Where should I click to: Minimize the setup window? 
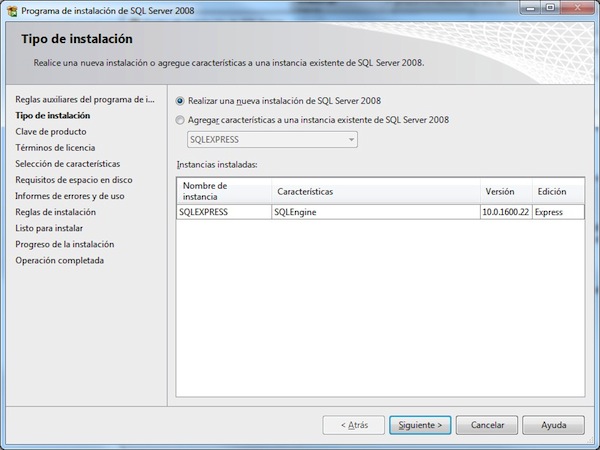coord(531,8)
